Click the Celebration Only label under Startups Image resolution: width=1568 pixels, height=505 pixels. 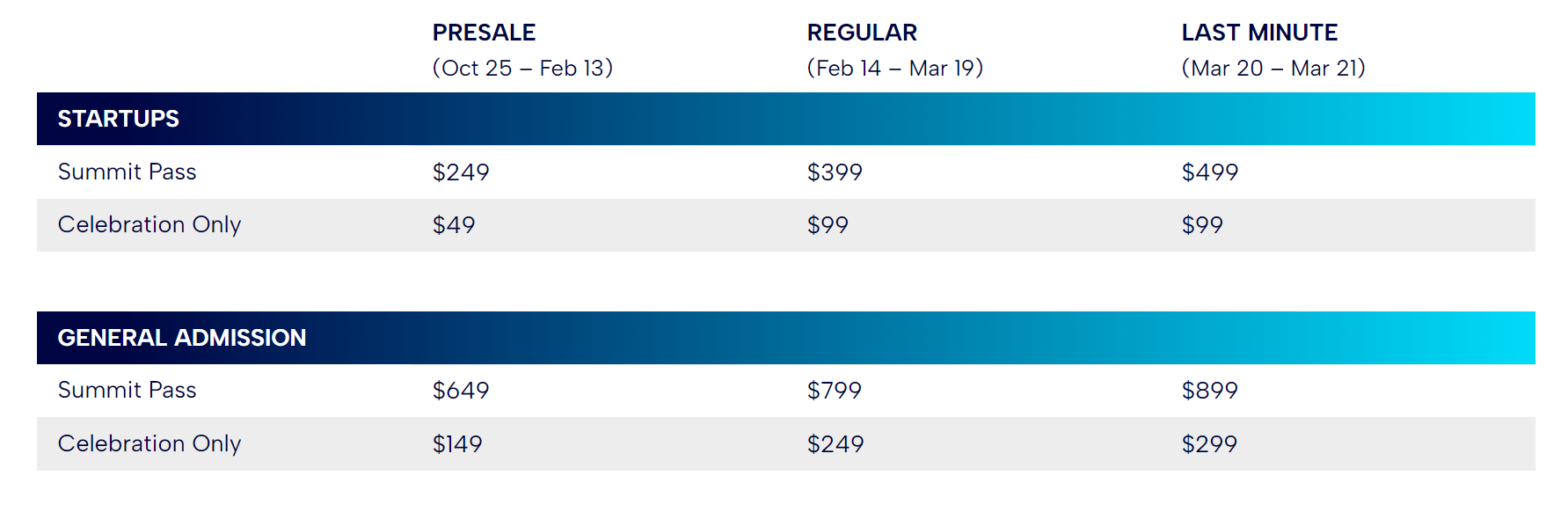(x=150, y=224)
